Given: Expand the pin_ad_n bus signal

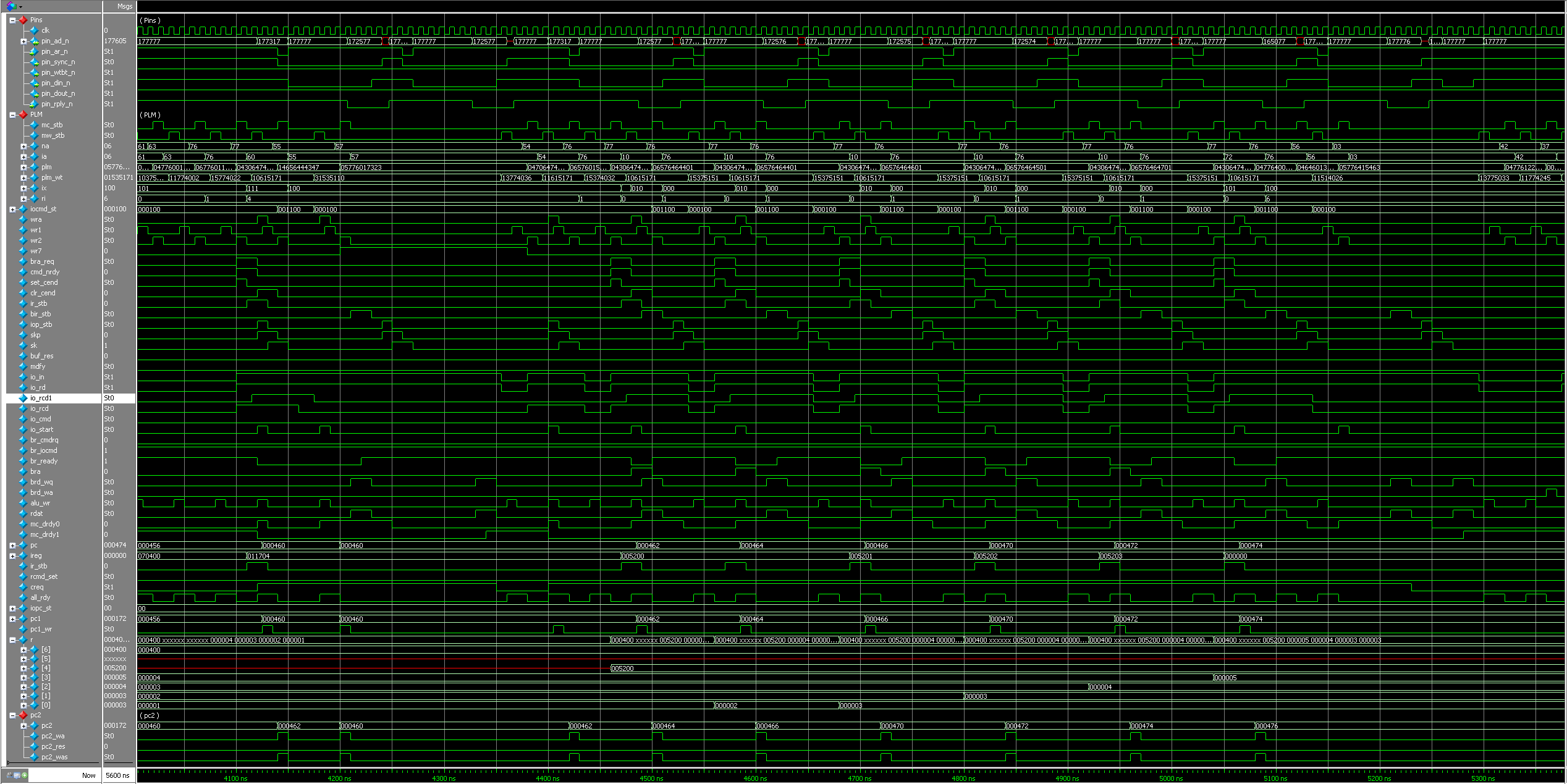Looking at the screenshot, I should [x=23, y=41].
